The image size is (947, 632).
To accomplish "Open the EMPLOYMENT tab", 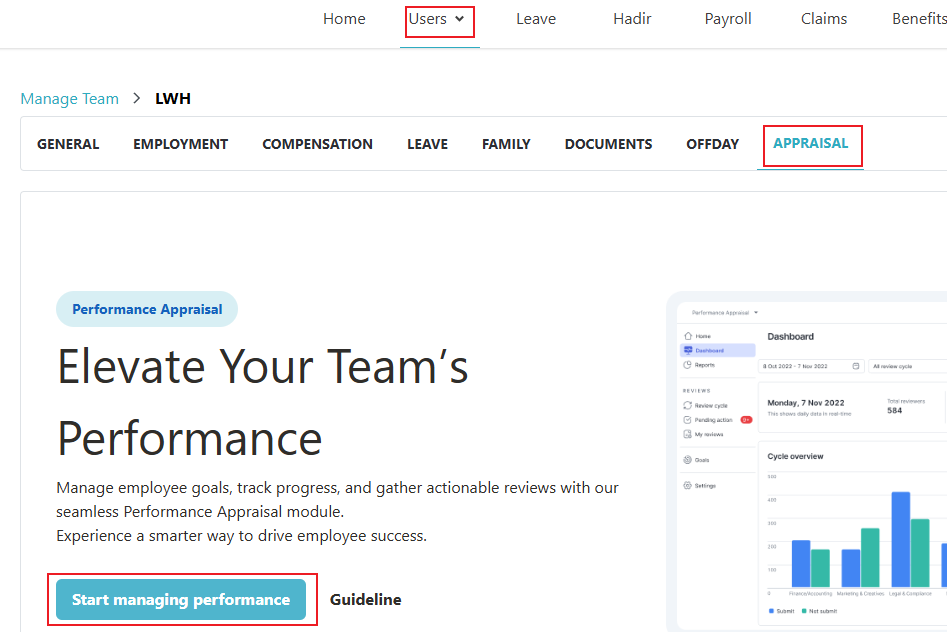I will click(181, 144).
